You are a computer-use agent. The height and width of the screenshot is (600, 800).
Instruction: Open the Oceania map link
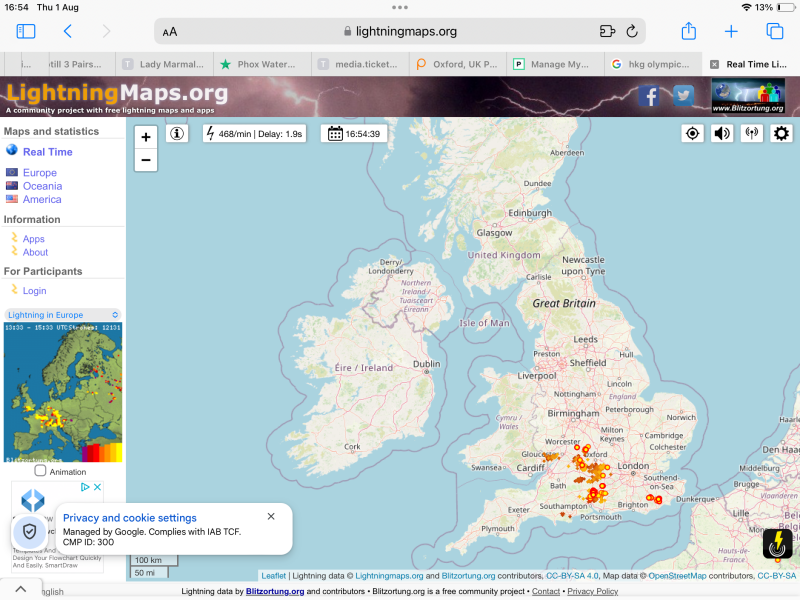click(x=42, y=186)
